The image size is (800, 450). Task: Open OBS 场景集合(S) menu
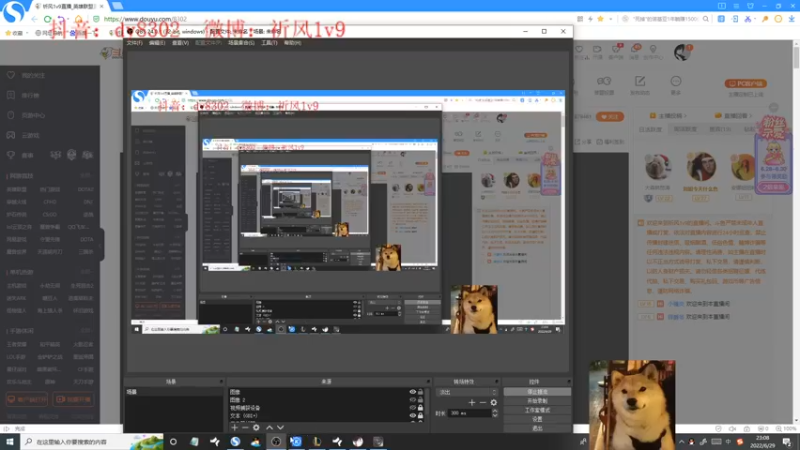tap(241, 43)
